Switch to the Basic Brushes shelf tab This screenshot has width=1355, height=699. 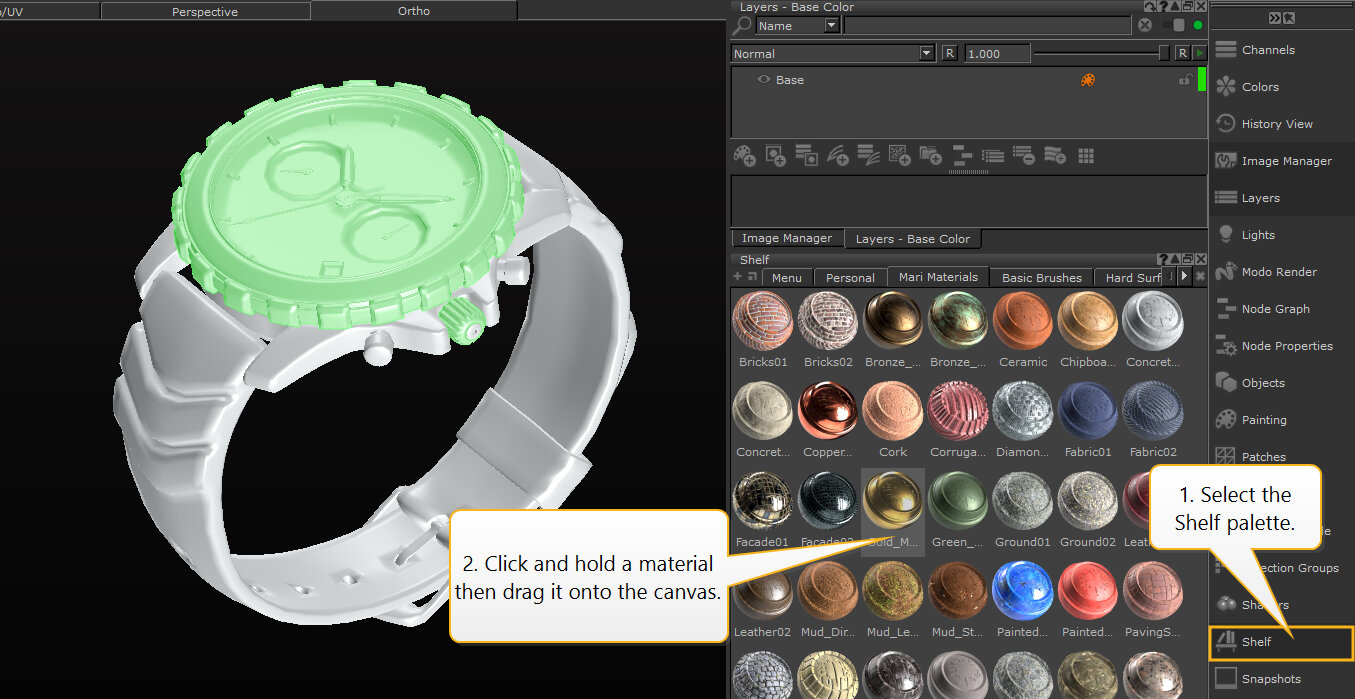pyautogui.click(x=1041, y=278)
